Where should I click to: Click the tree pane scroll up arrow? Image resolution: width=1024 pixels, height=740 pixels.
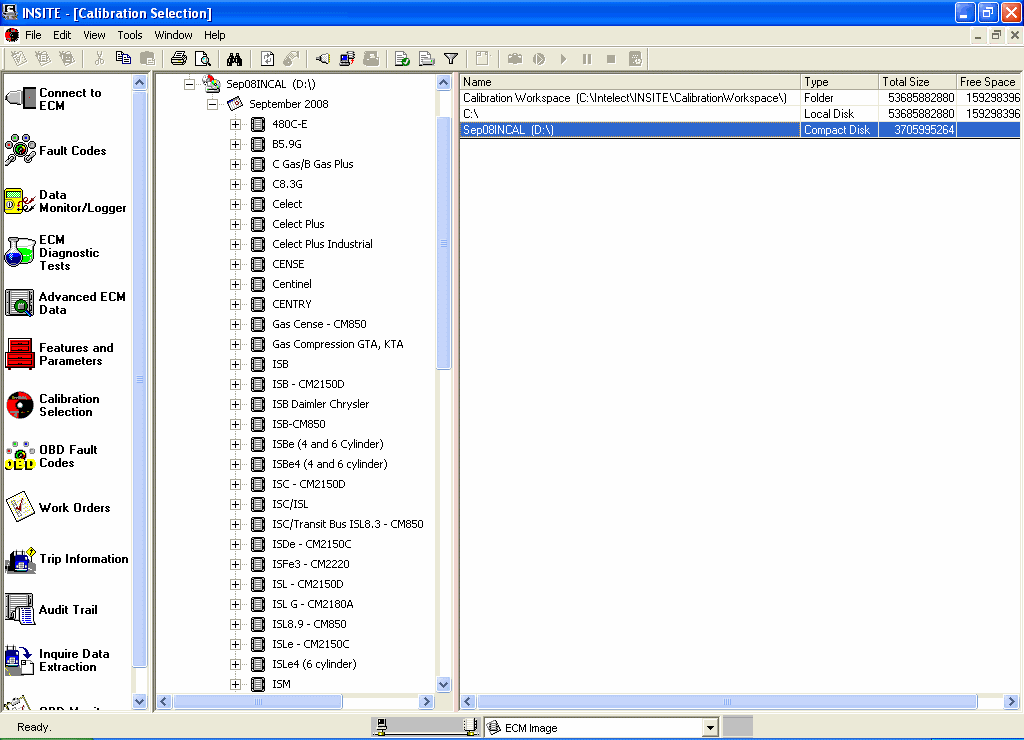click(x=443, y=82)
